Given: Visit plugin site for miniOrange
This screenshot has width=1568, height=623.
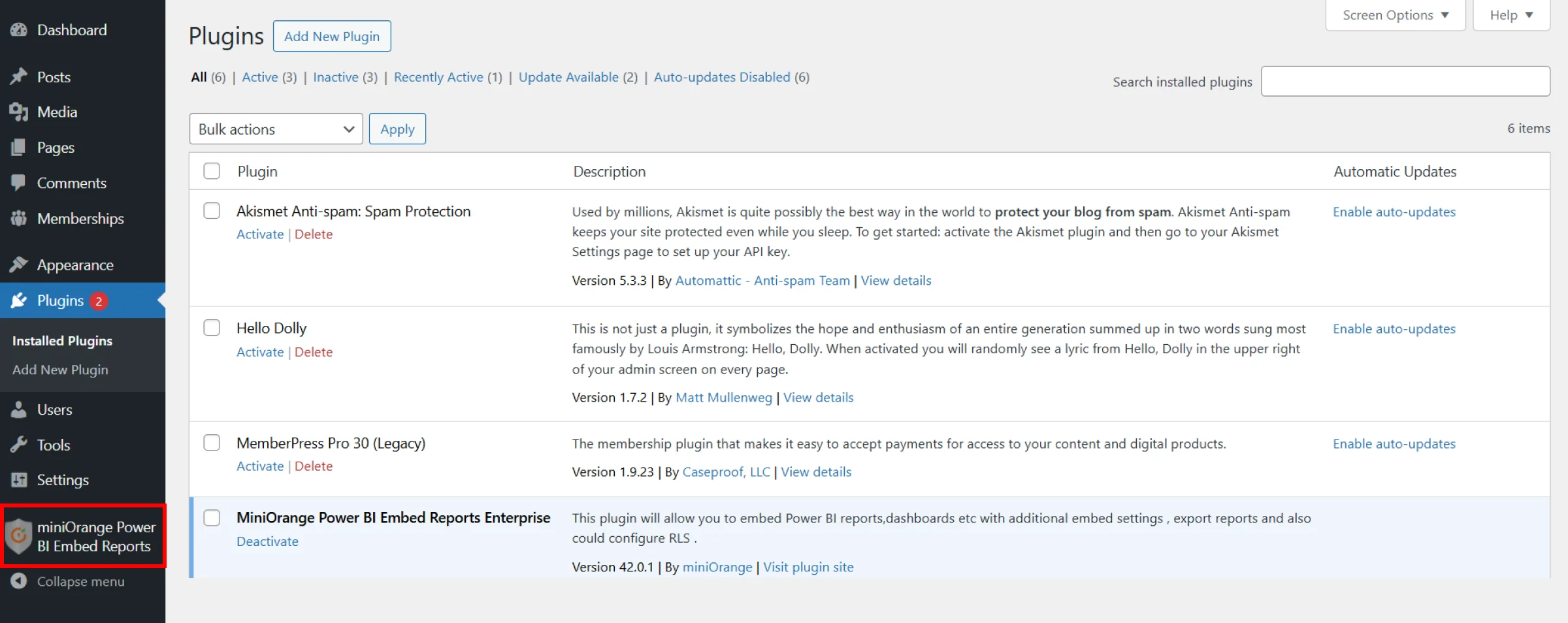Looking at the screenshot, I should point(808,567).
